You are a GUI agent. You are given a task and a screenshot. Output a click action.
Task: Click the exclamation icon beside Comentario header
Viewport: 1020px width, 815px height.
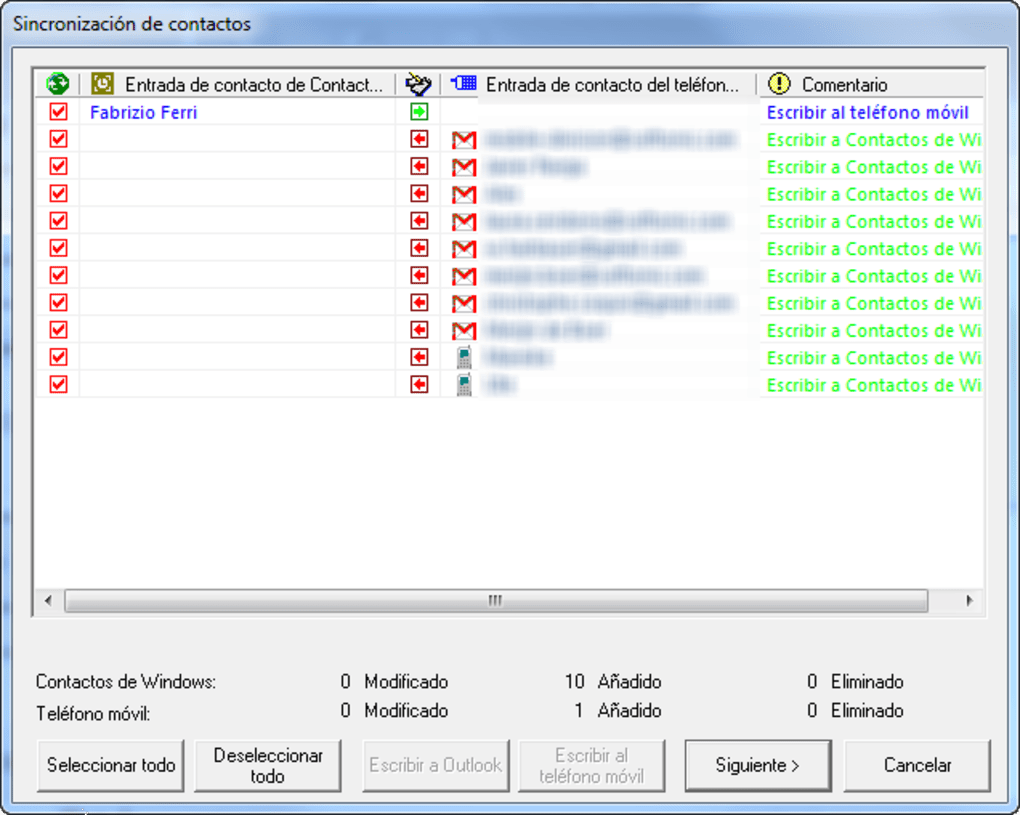point(777,83)
